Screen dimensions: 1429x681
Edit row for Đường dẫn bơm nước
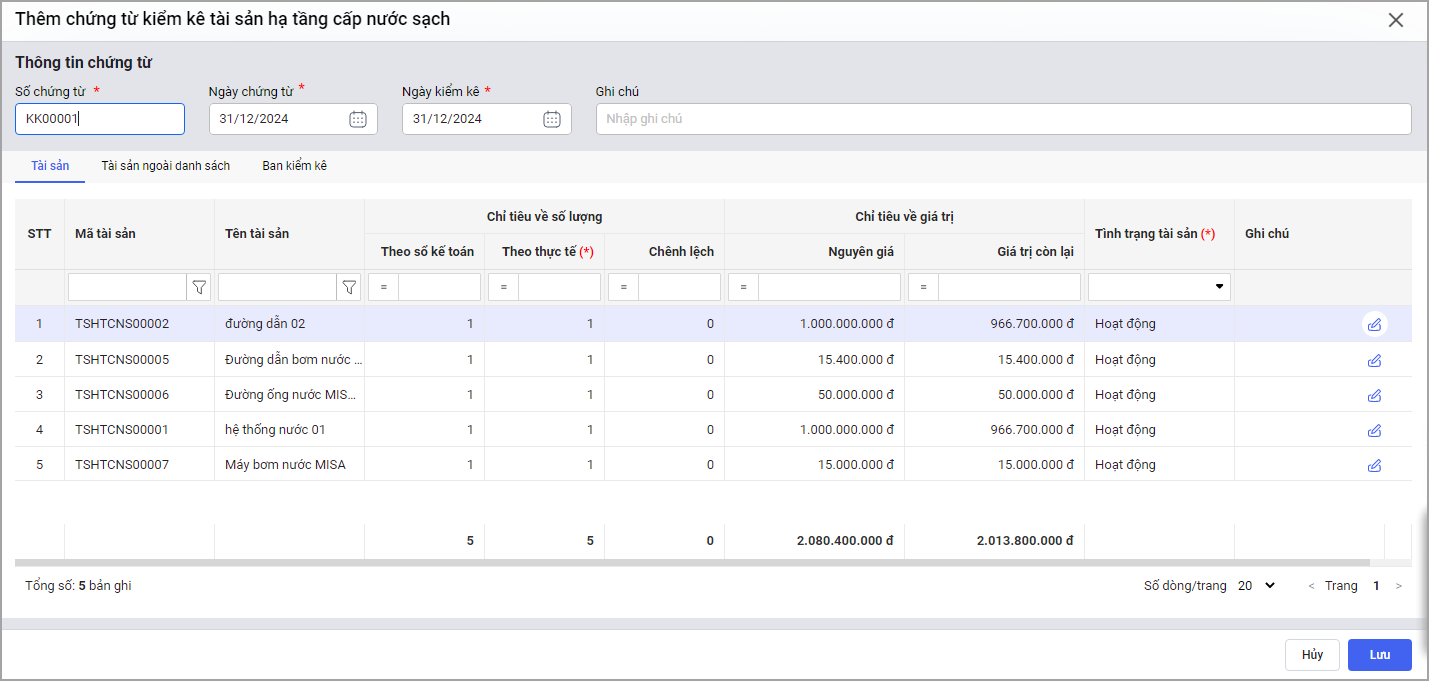tap(1374, 360)
